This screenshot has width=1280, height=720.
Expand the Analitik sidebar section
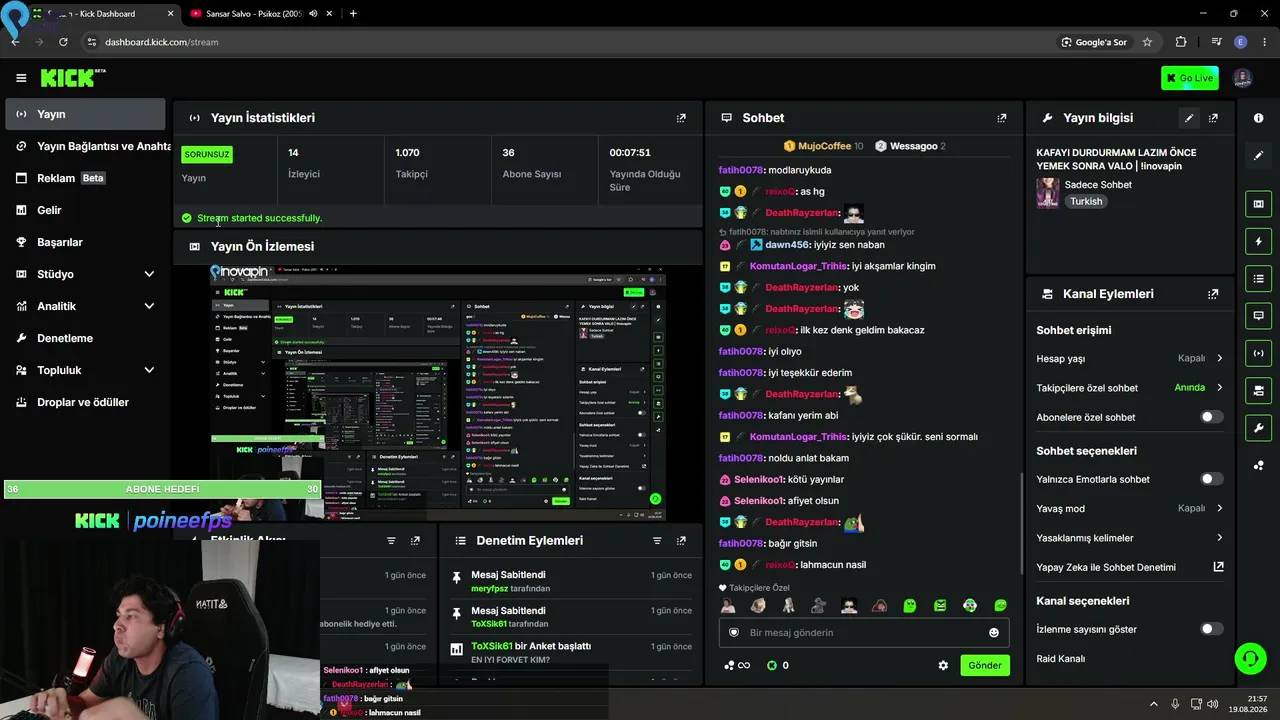click(85, 306)
